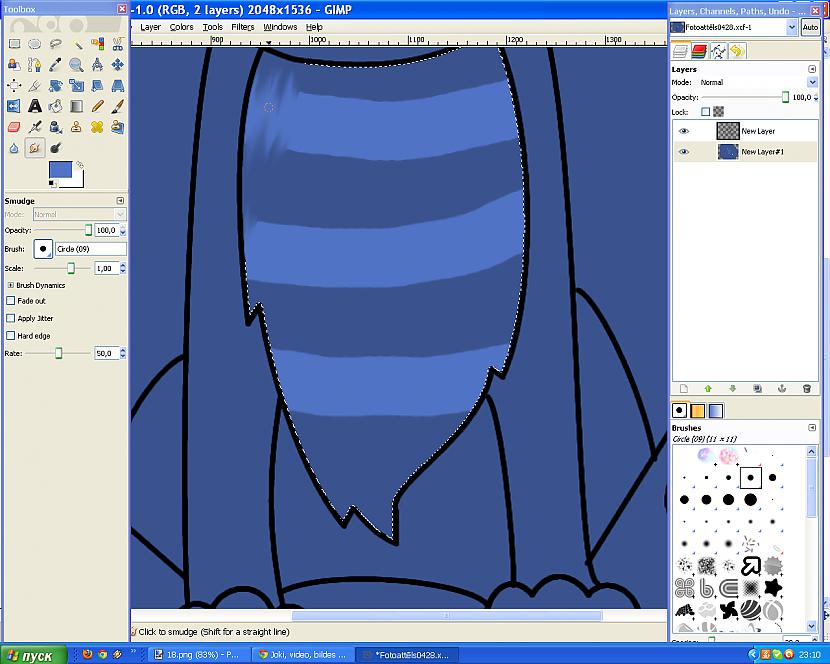The height and width of the screenshot is (664, 830).
Task: Select the Free Select lasso tool
Action: pos(56,44)
